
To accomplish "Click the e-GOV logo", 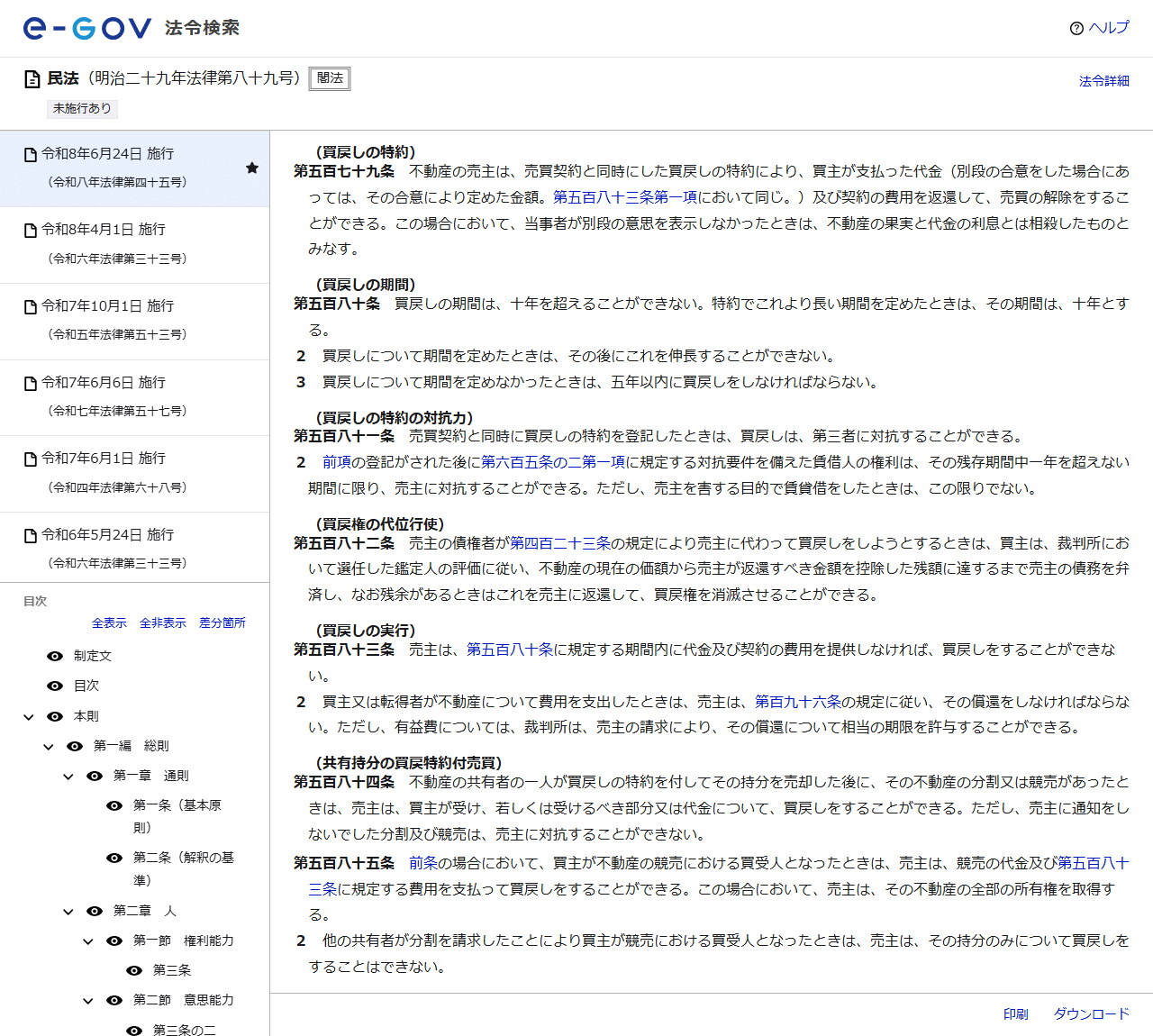I will (87, 28).
